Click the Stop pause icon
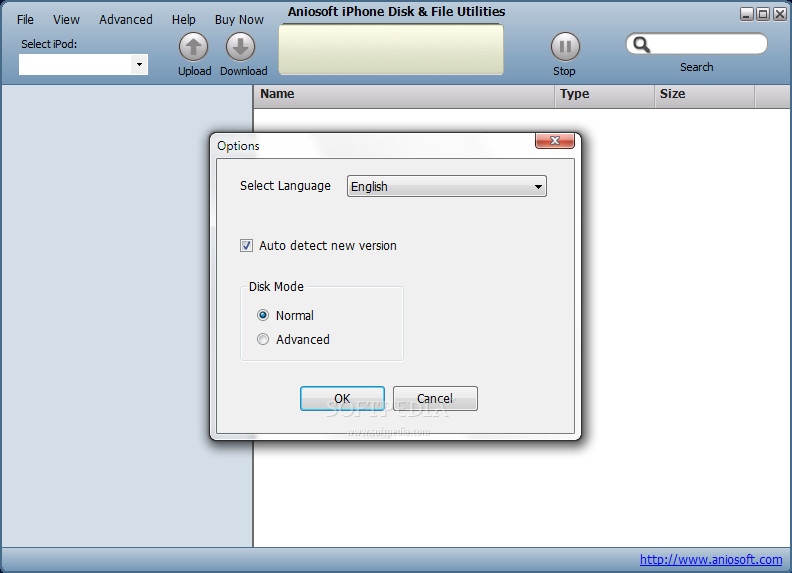 565,47
